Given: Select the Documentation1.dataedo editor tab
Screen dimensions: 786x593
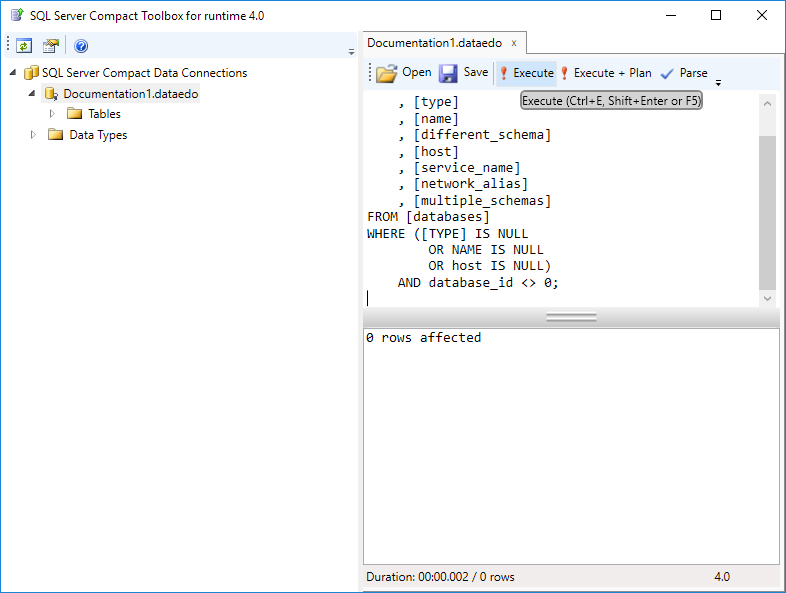Looking at the screenshot, I should pyautogui.click(x=435, y=43).
